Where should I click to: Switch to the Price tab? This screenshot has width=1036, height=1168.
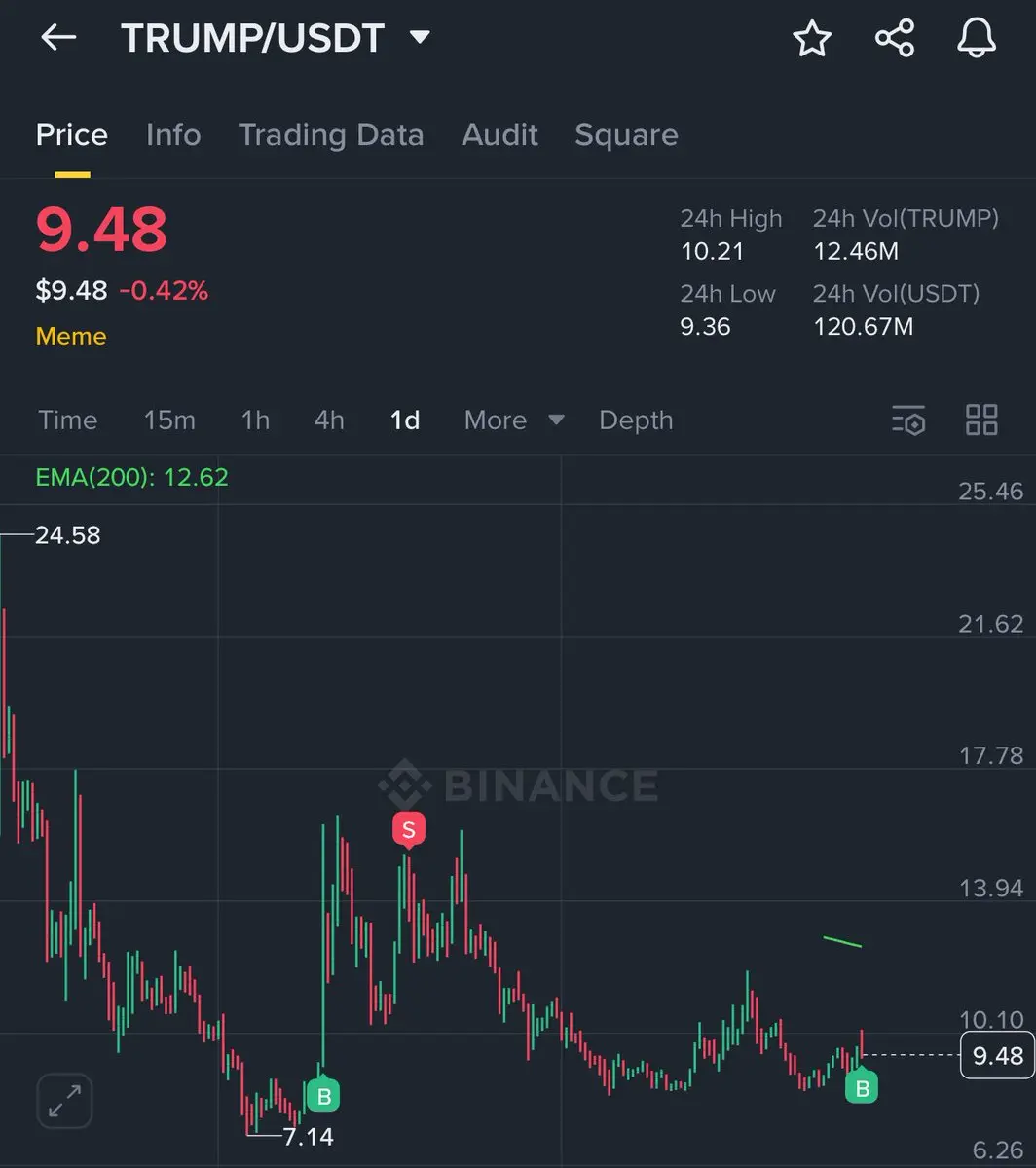[x=72, y=135]
